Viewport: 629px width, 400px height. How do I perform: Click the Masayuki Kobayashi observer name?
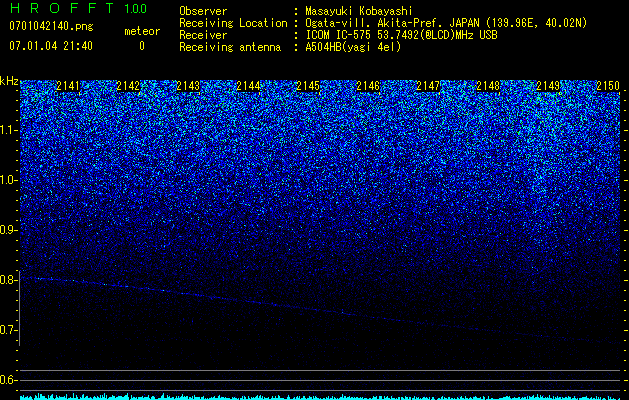click(x=359, y=11)
